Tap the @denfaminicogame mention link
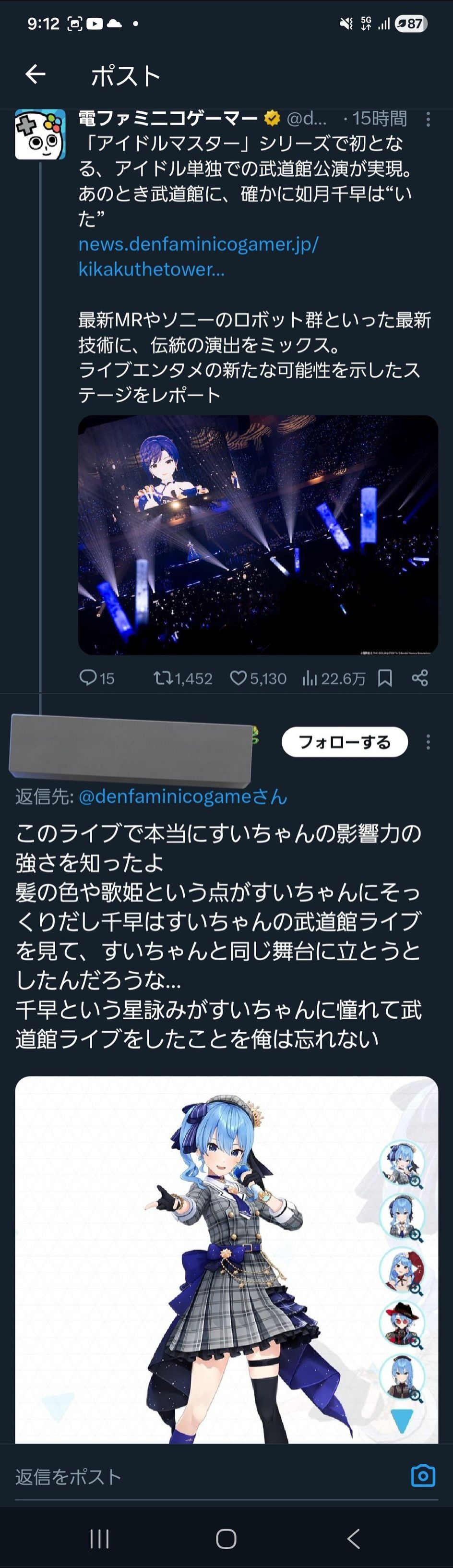 click(x=182, y=796)
